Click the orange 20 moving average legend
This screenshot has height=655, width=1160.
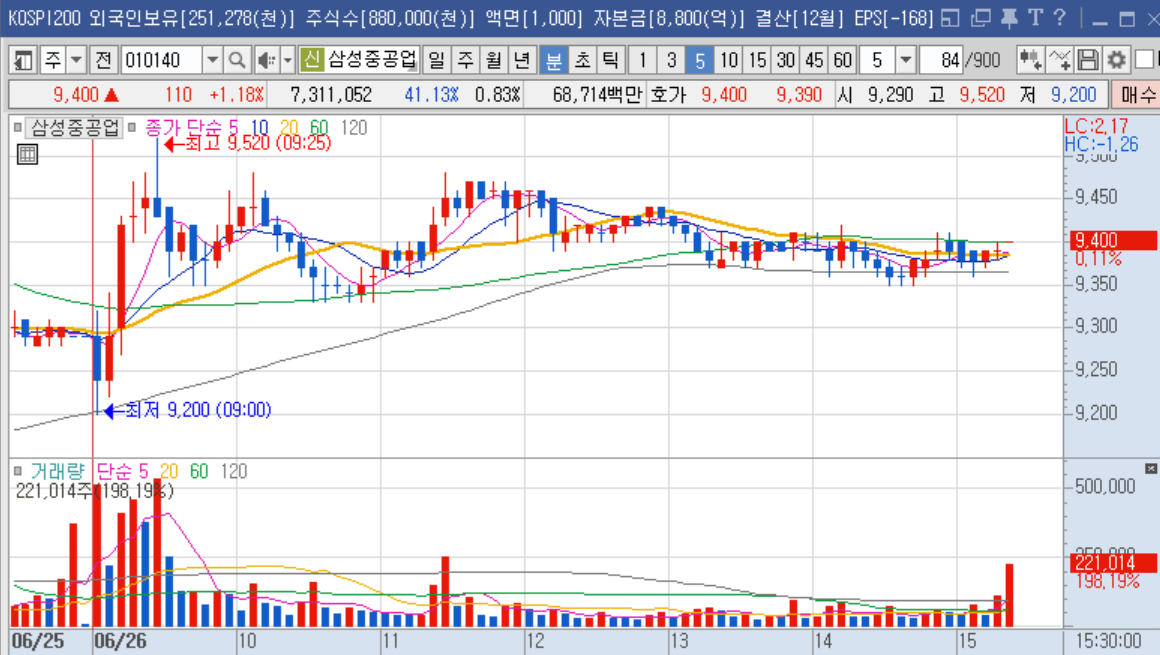[289, 127]
